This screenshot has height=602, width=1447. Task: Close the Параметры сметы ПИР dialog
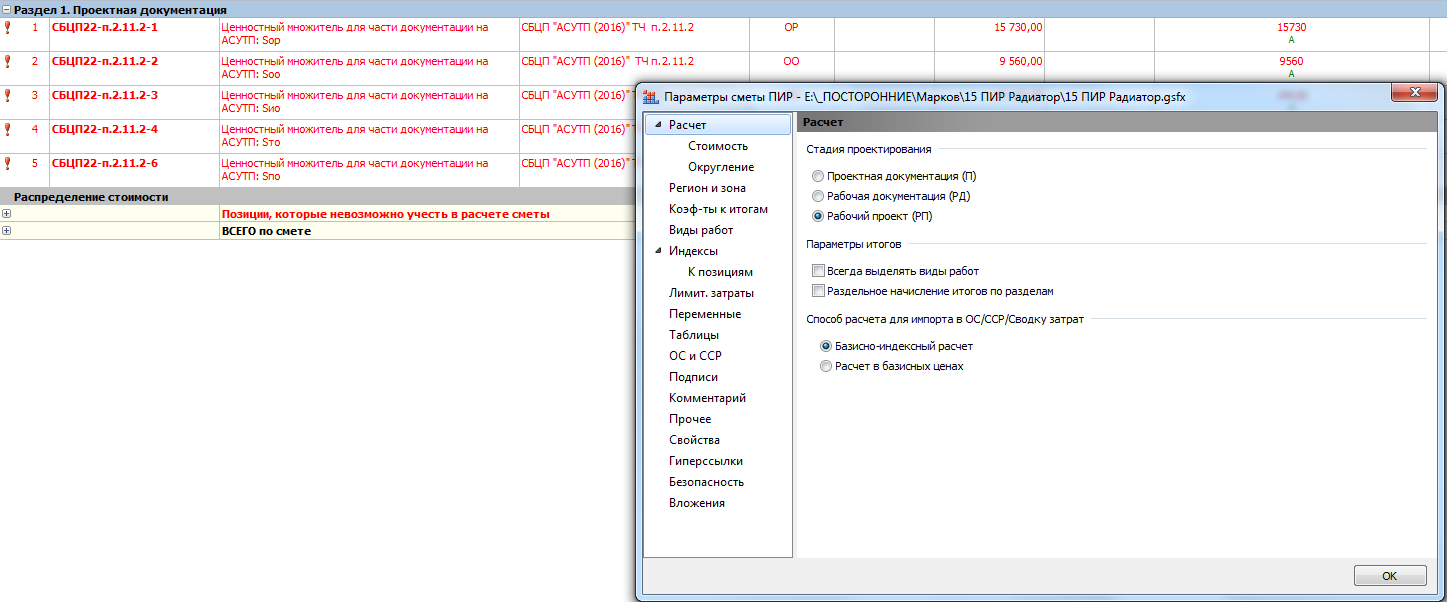tap(1415, 93)
